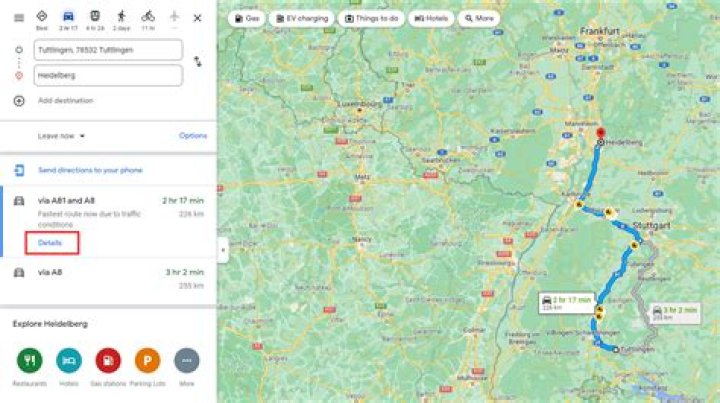Select the Hotels filter chip
Viewport: 720px width, 403px height.
click(431, 18)
